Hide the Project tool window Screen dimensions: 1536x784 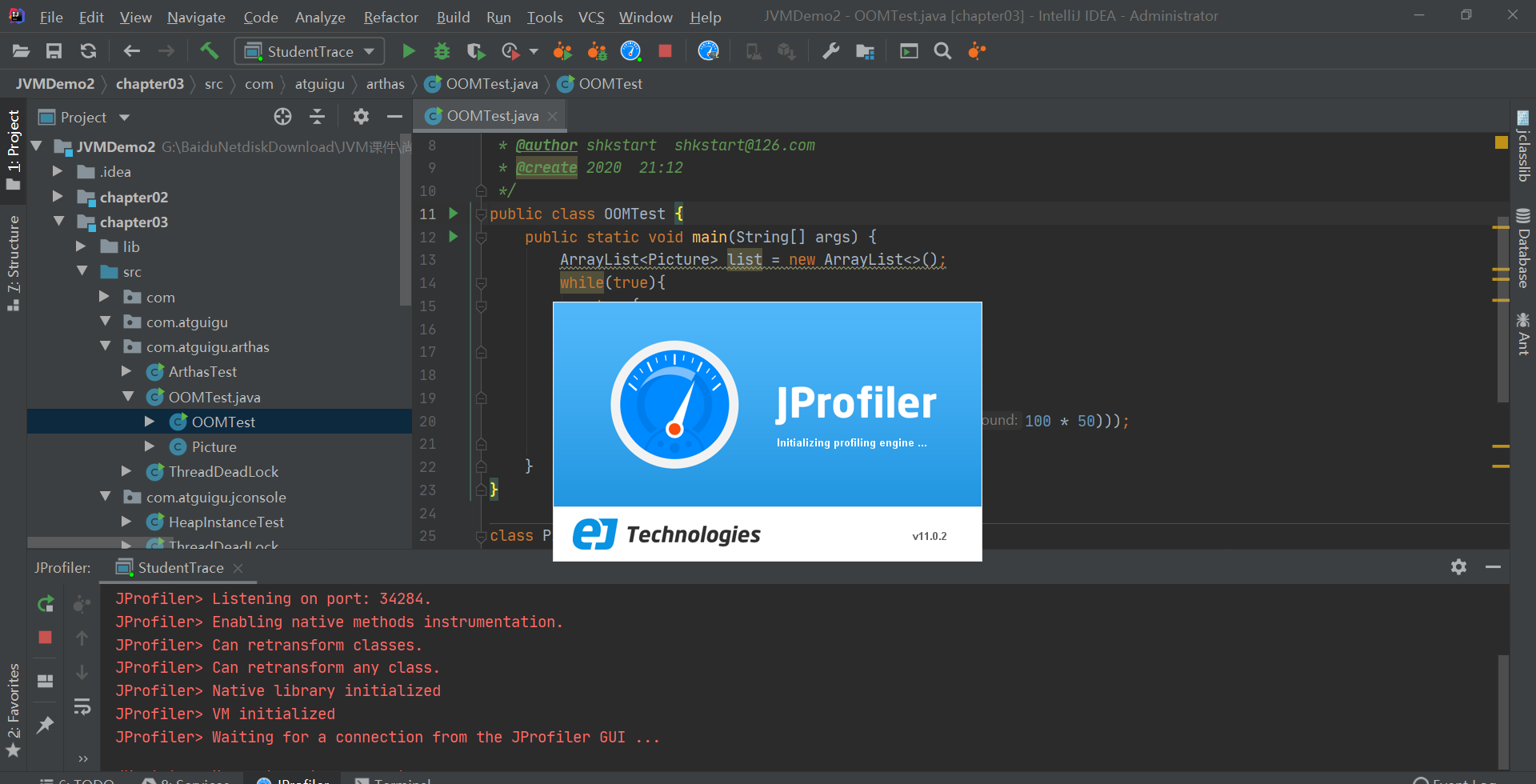coord(394,117)
